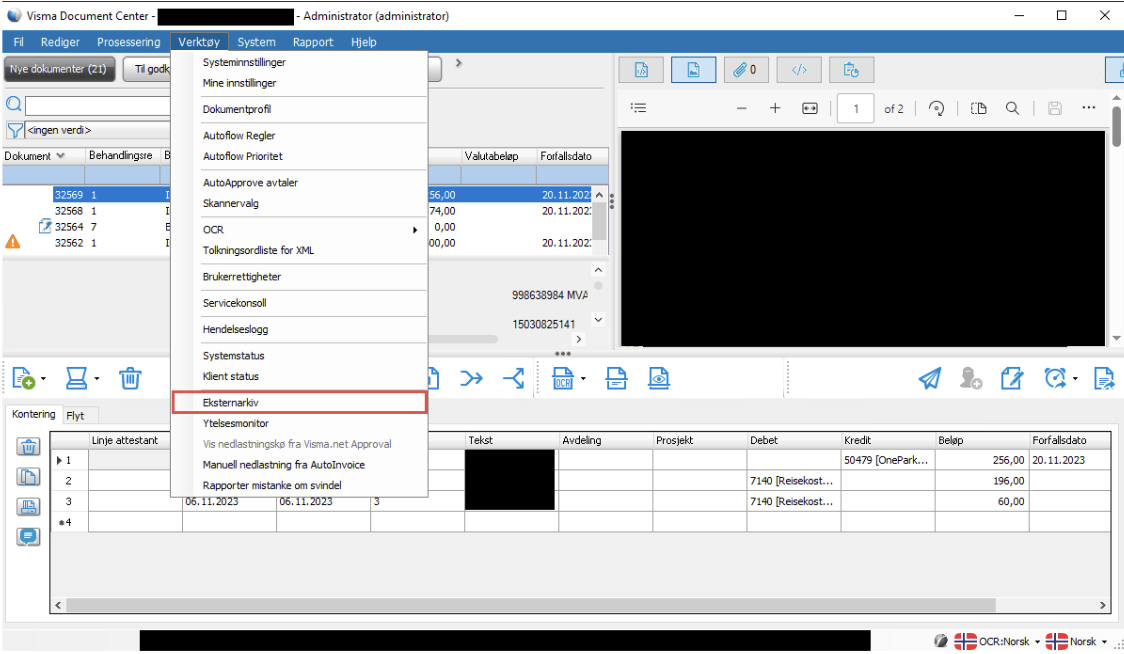Open attachments paperclip button showing 0
The height and width of the screenshot is (654, 1124).
point(746,70)
